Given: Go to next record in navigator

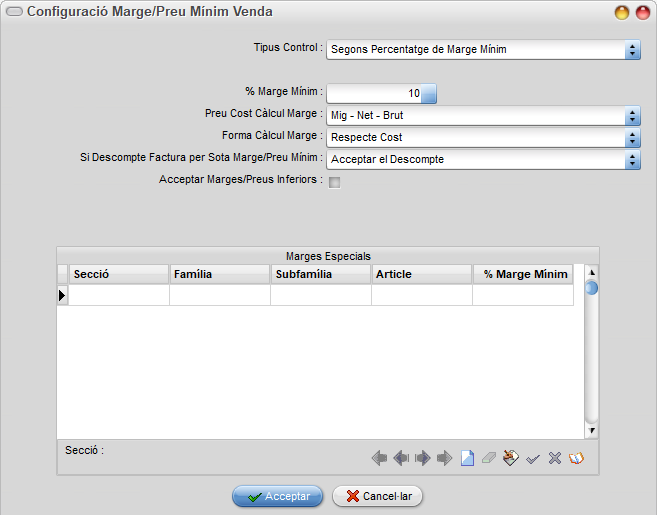Looking at the screenshot, I should pos(423,458).
